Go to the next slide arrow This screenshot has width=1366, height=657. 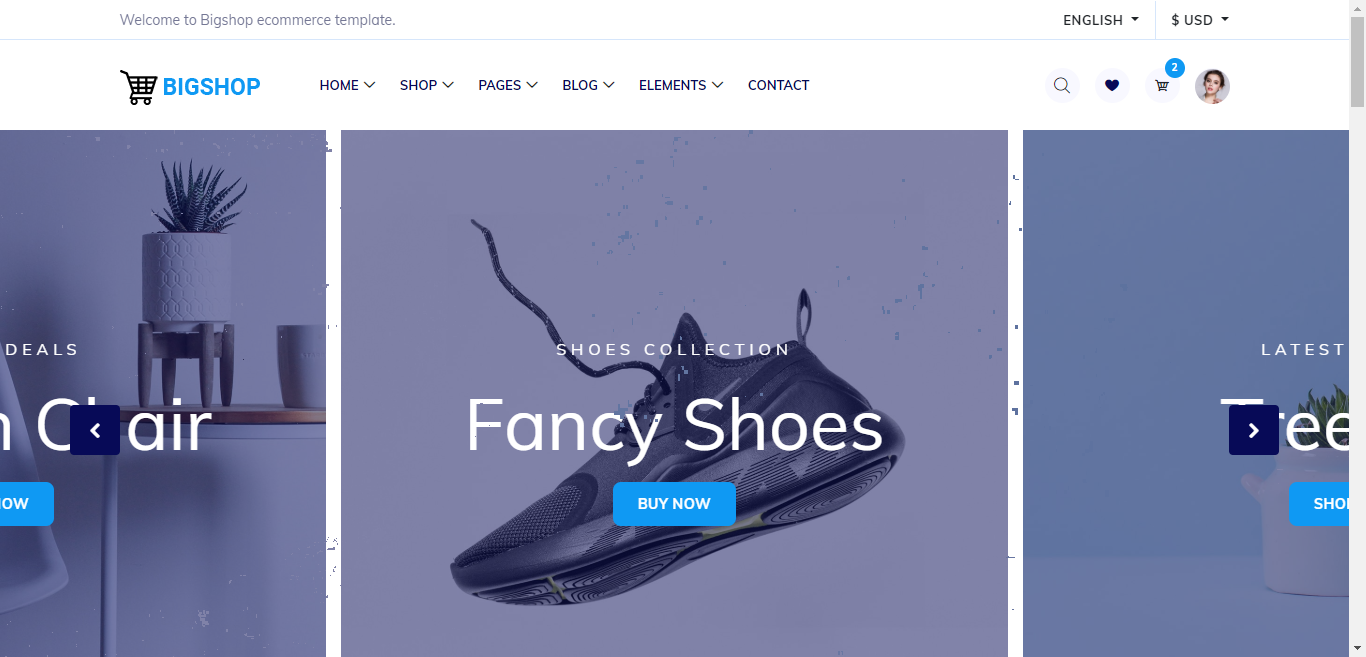1254,430
